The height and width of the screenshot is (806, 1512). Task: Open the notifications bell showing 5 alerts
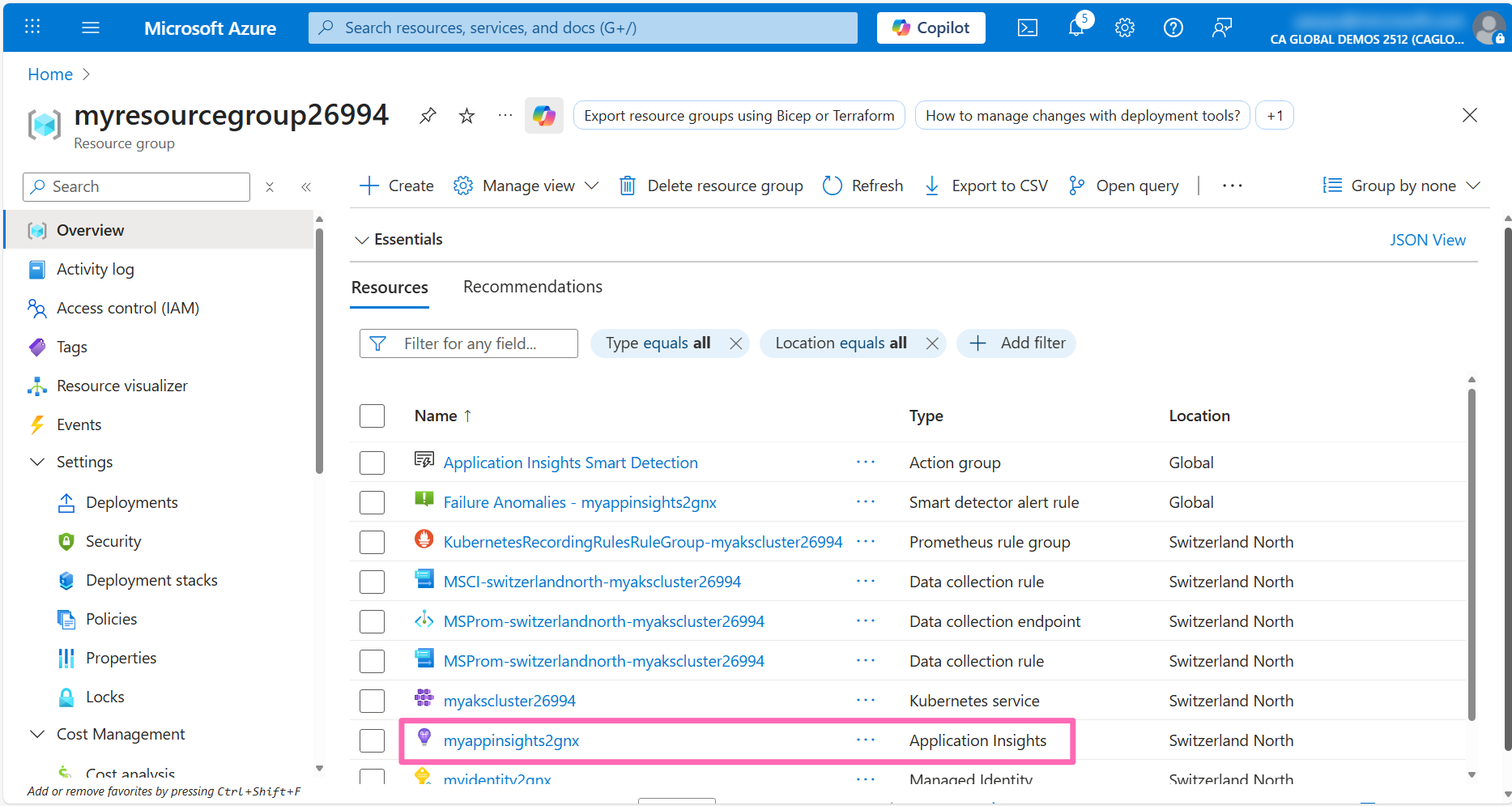[x=1076, y=27]
